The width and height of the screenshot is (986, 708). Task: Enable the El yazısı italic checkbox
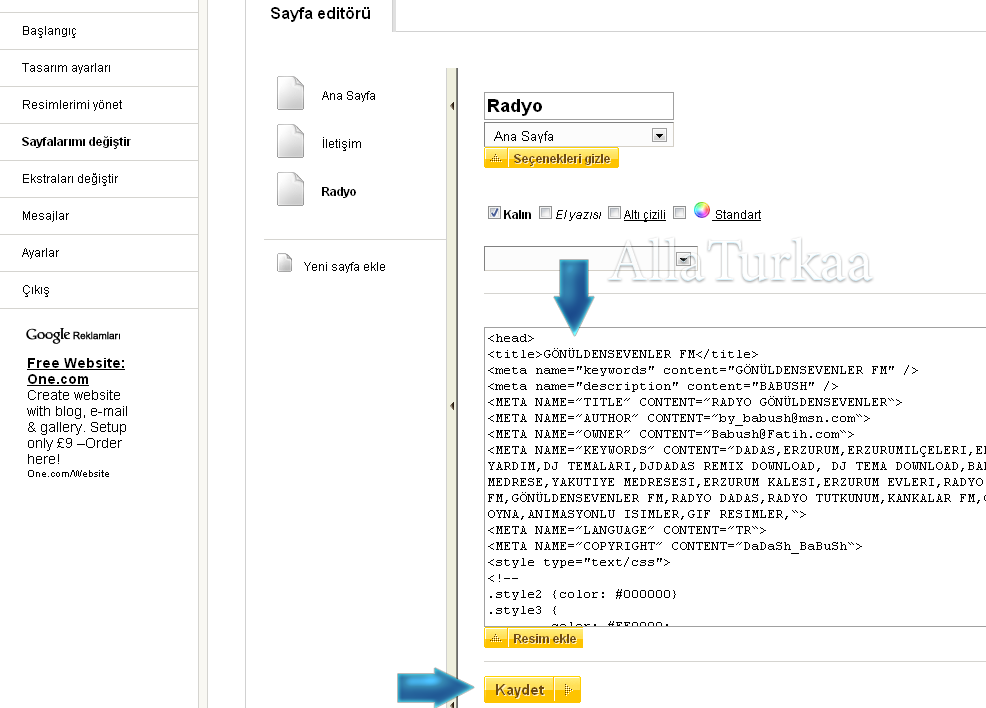coord(545,213)
